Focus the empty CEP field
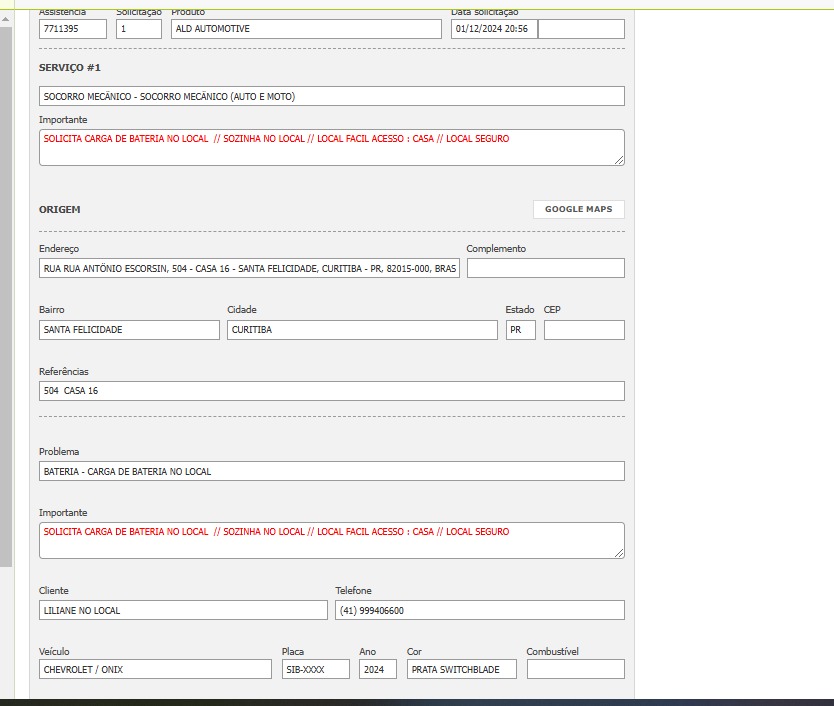 click(x=584, y=330)
